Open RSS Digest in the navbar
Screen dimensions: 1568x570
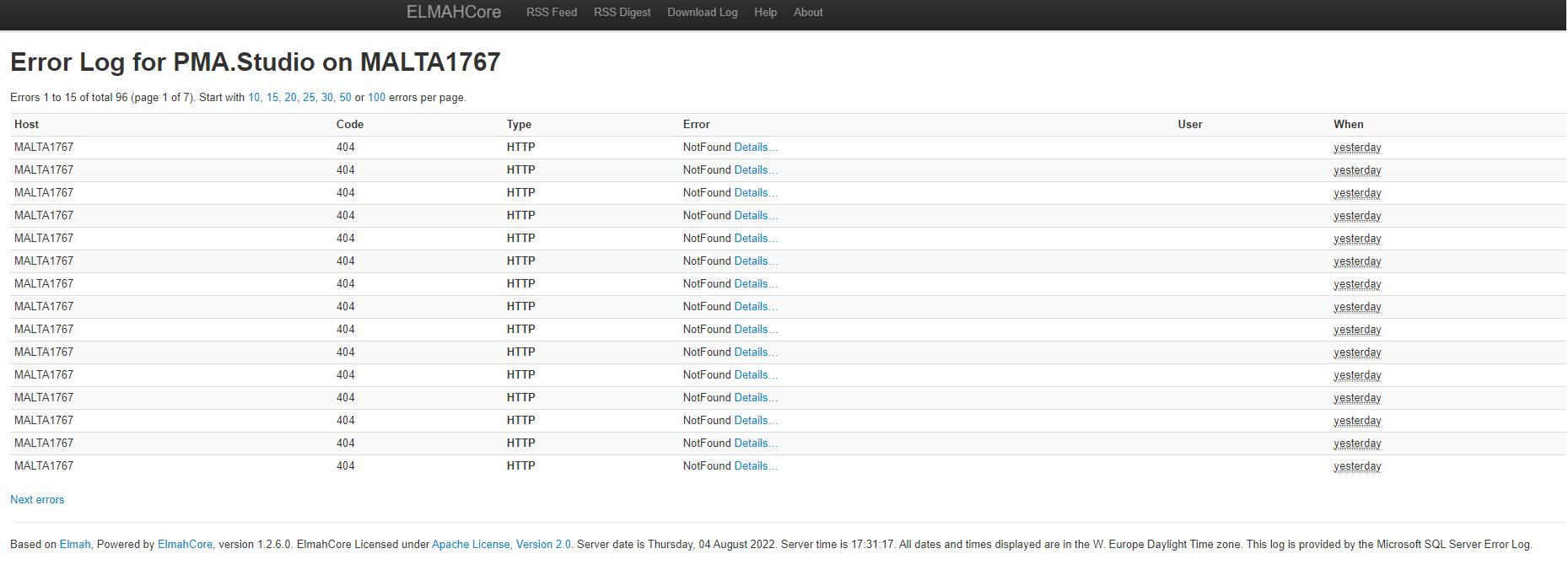click(x=622, y=13)
